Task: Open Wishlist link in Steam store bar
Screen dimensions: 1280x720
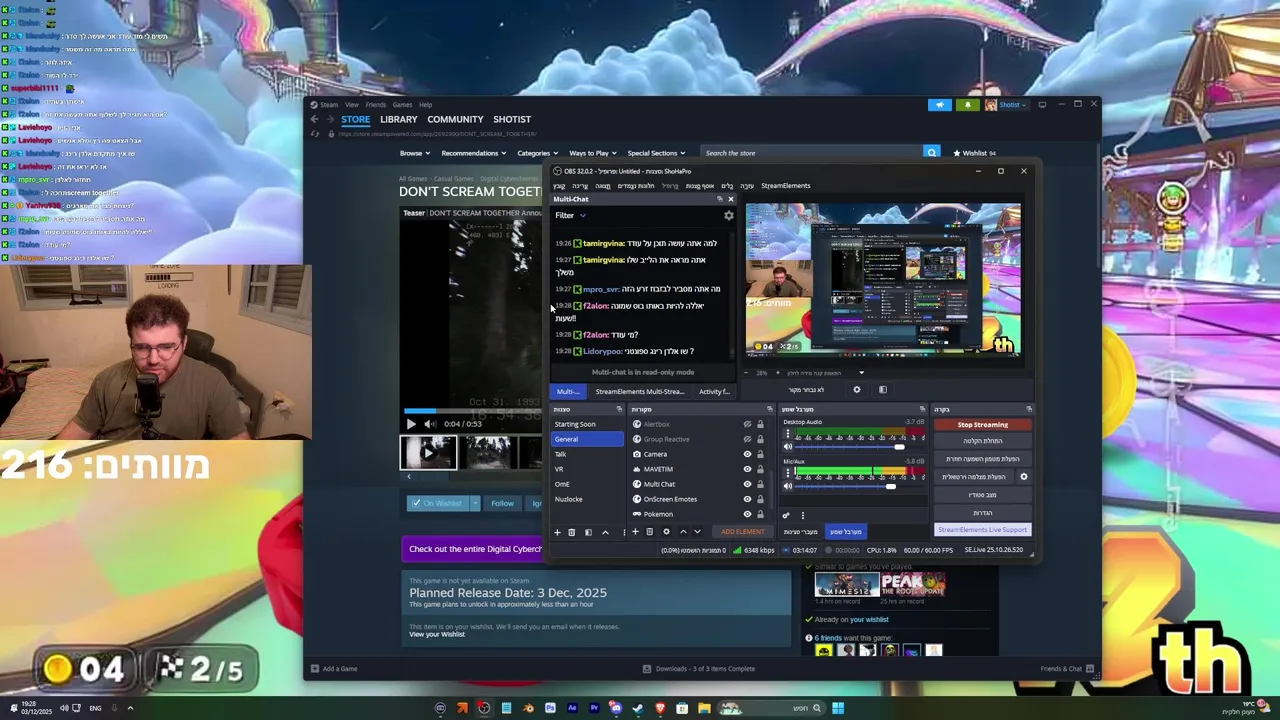Action: 975,153
